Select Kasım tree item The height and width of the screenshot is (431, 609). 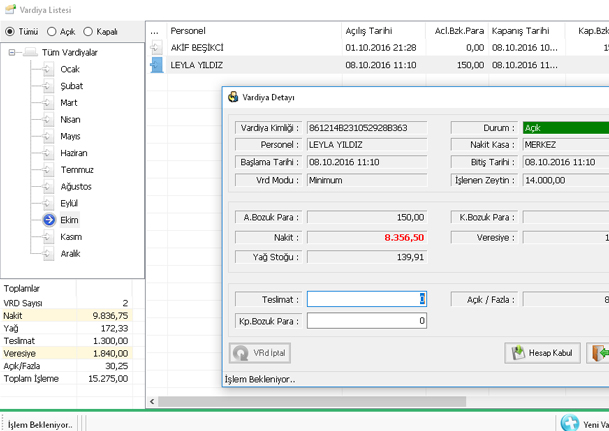tap(71, 237)
